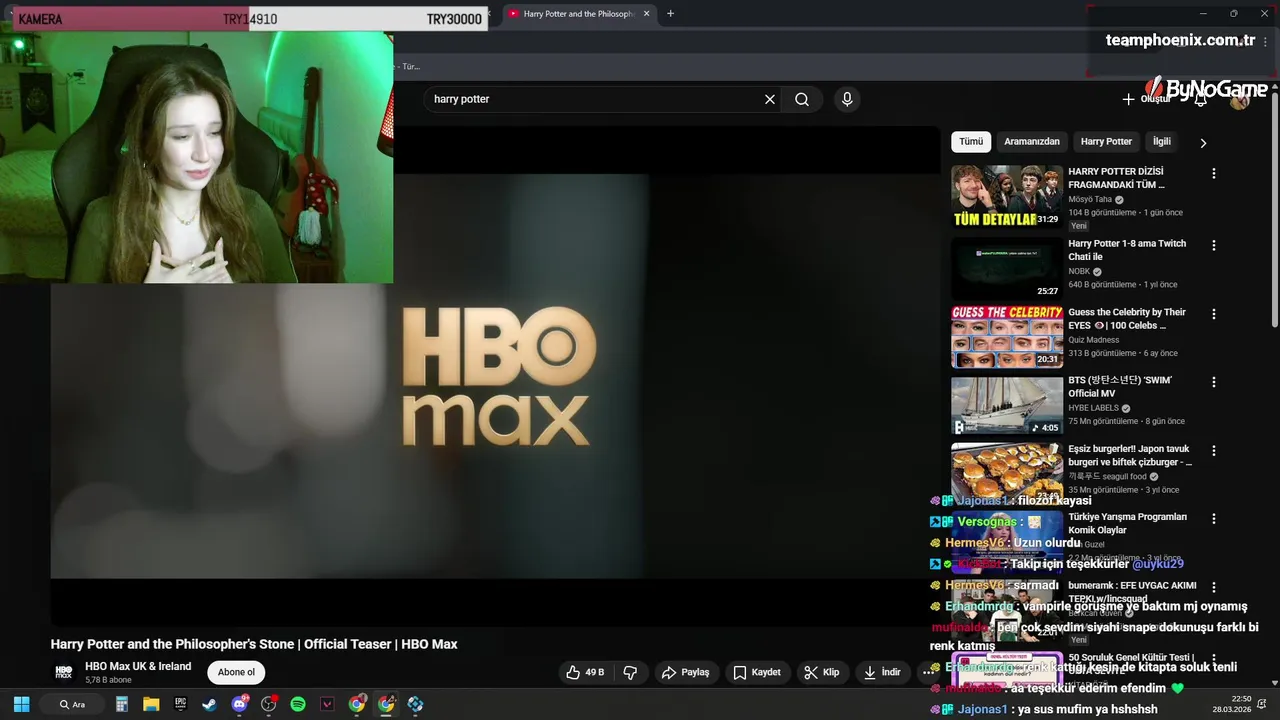Select the Tümü filter chip
Image resolution: width=1280 pixels, height=720 pixels.
click(971, 142)
